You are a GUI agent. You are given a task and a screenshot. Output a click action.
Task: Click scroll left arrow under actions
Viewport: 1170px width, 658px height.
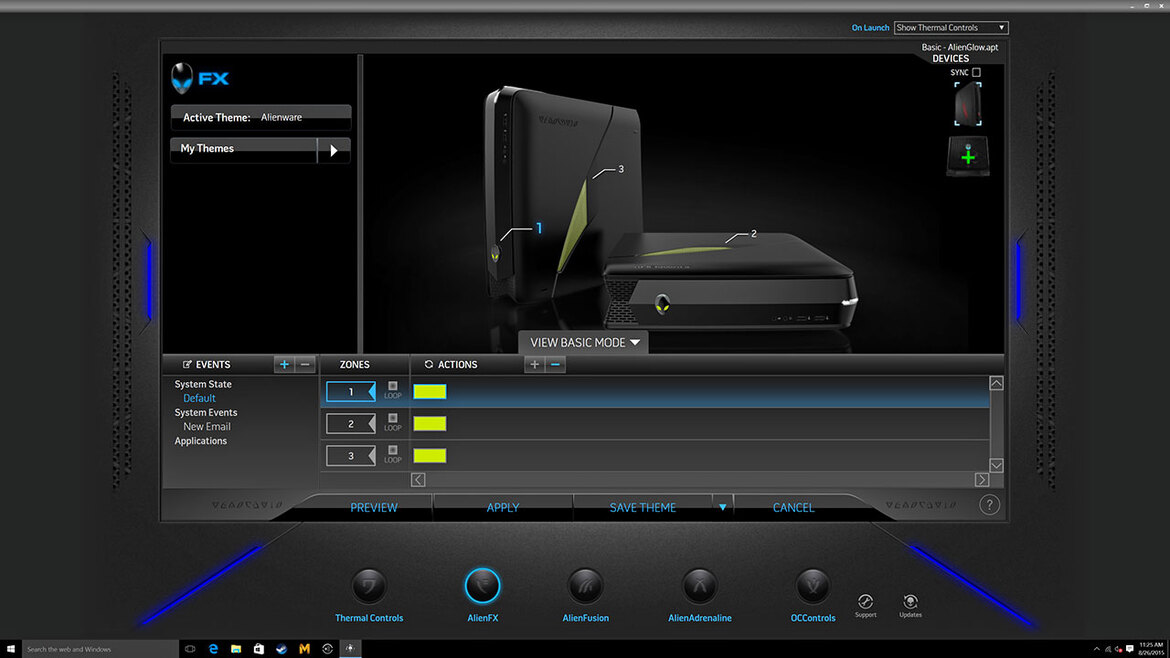(x=418, y=480)
